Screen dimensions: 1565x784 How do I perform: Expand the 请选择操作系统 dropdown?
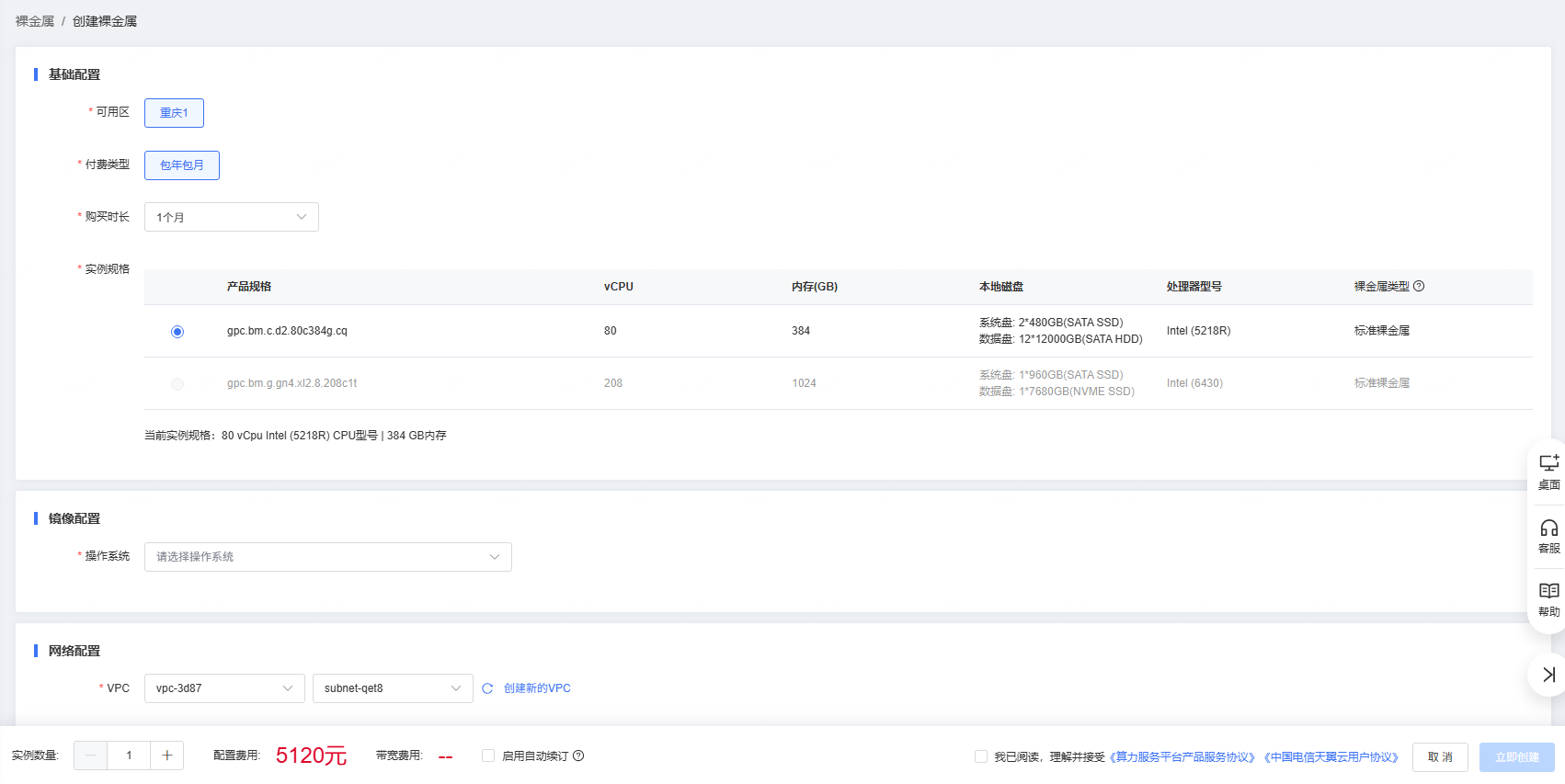tap(327, 557)
